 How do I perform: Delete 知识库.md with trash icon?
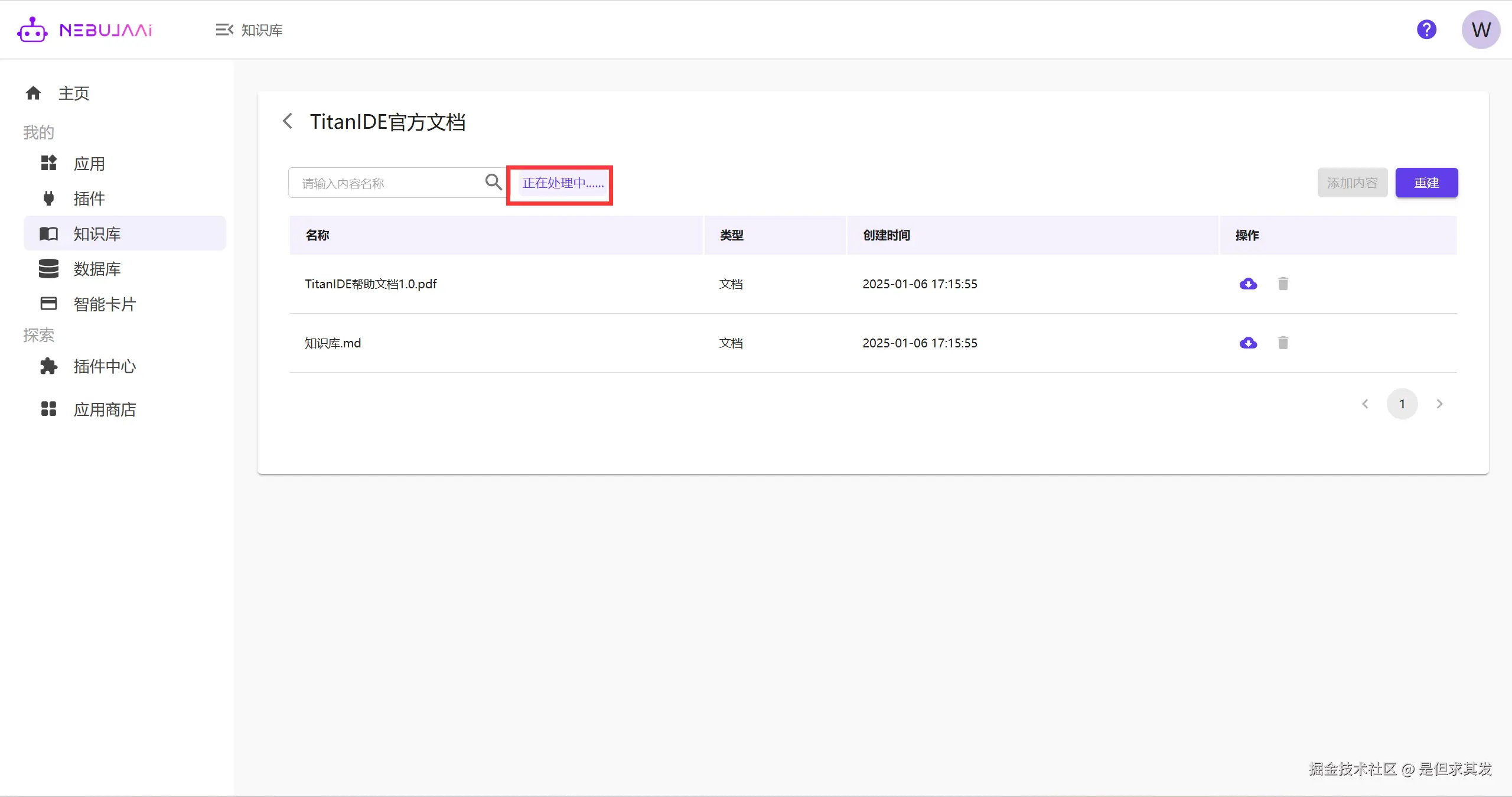tap(1283, 343)
